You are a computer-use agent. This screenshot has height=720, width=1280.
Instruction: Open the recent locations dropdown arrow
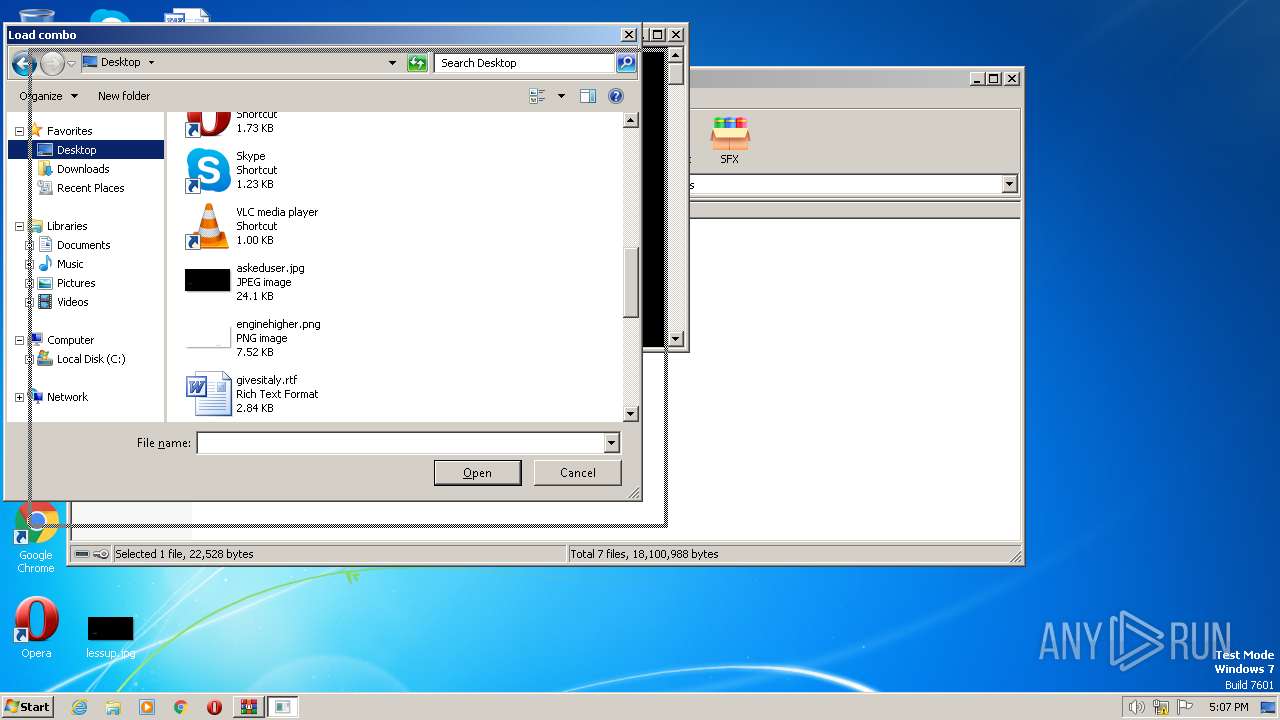coord(71,63)
